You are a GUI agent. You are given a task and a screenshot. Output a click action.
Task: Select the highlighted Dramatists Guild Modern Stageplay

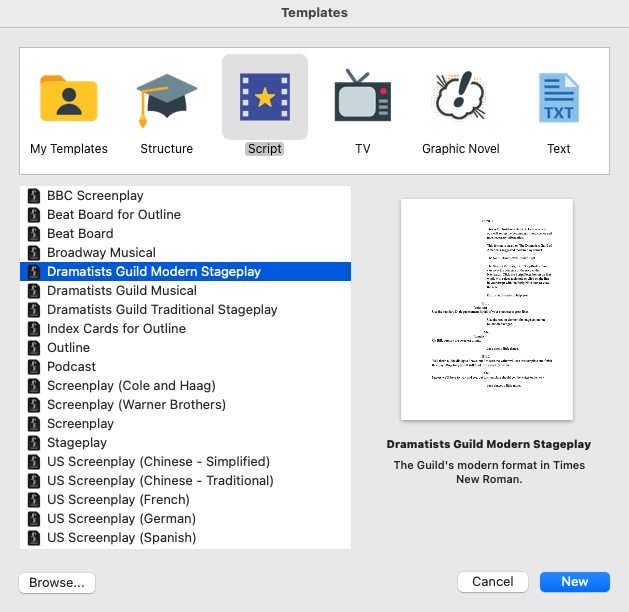153,272
